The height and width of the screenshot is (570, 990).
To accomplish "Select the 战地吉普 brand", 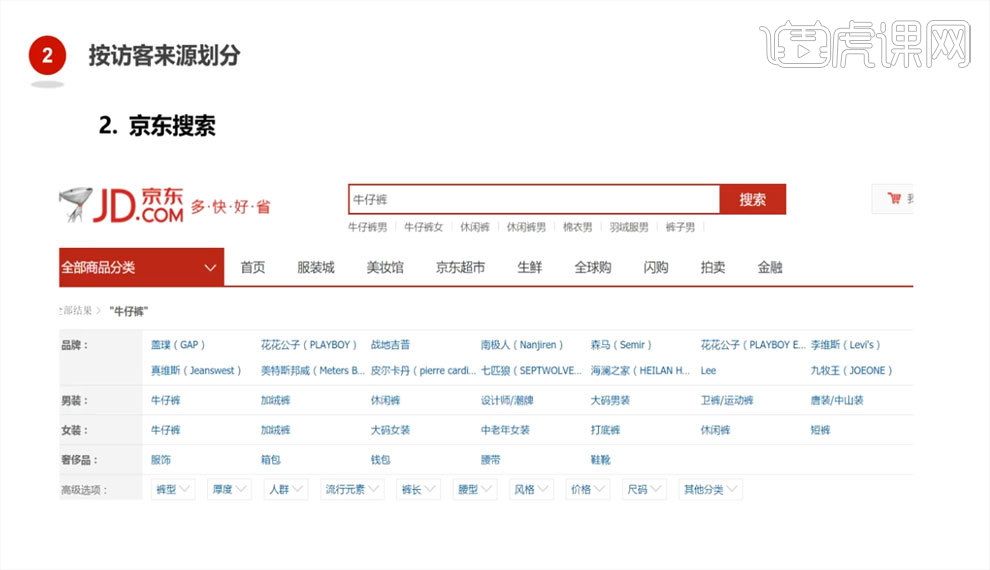I will 390,345.
